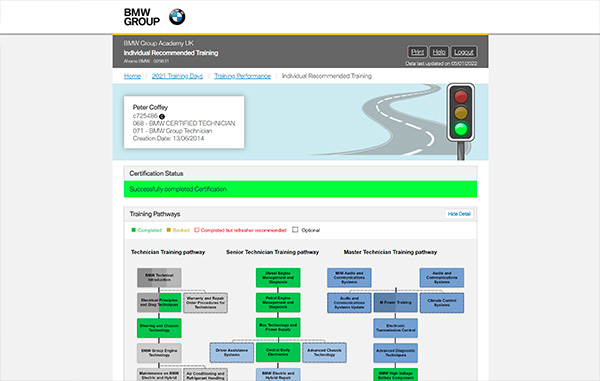Open Steering and Chassis Technology course box

(x=159, y=328)
